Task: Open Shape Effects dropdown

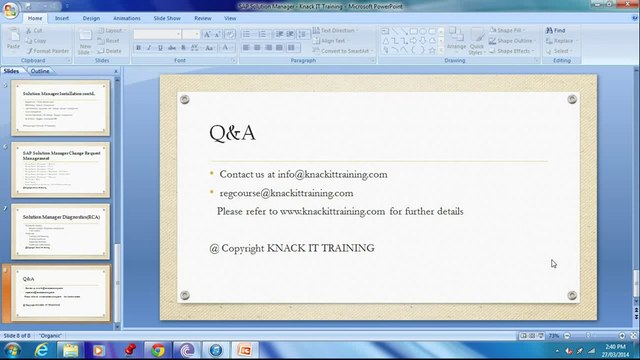Action: 512,51
